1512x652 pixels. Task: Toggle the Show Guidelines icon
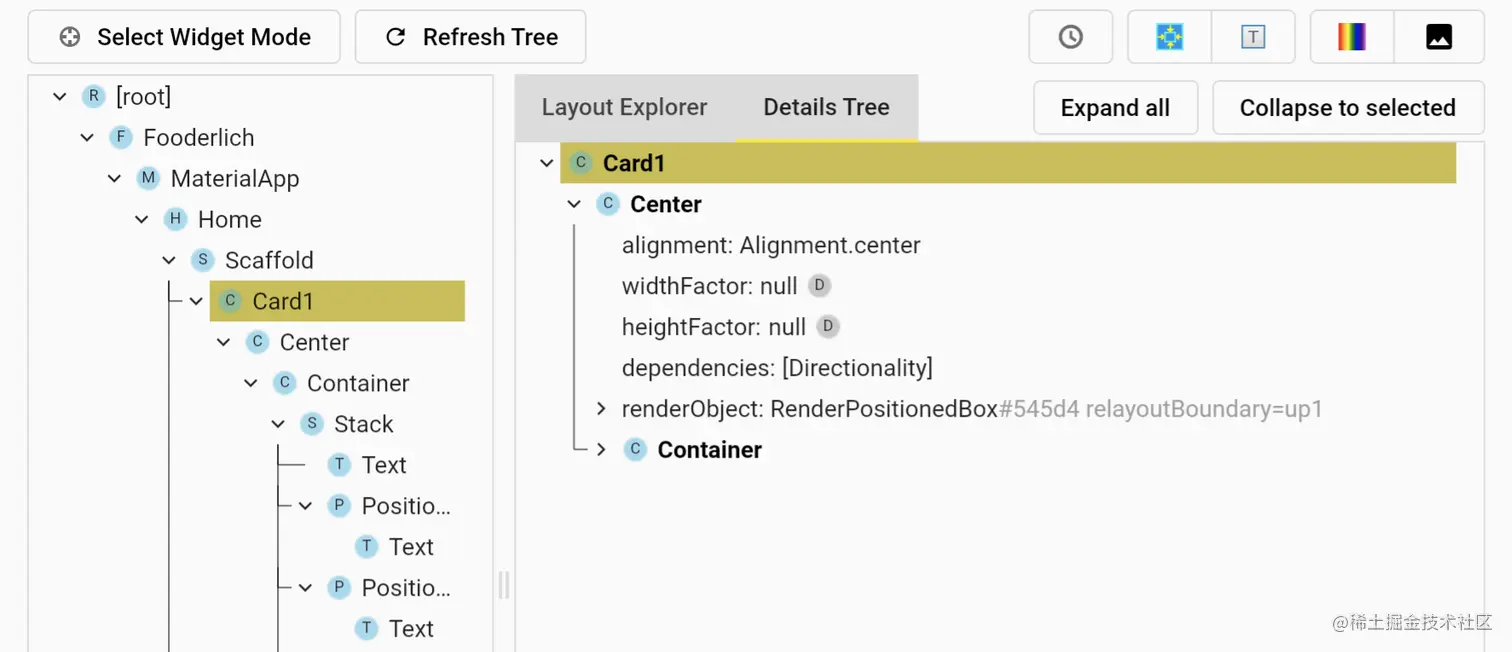tap(1169, 37)
